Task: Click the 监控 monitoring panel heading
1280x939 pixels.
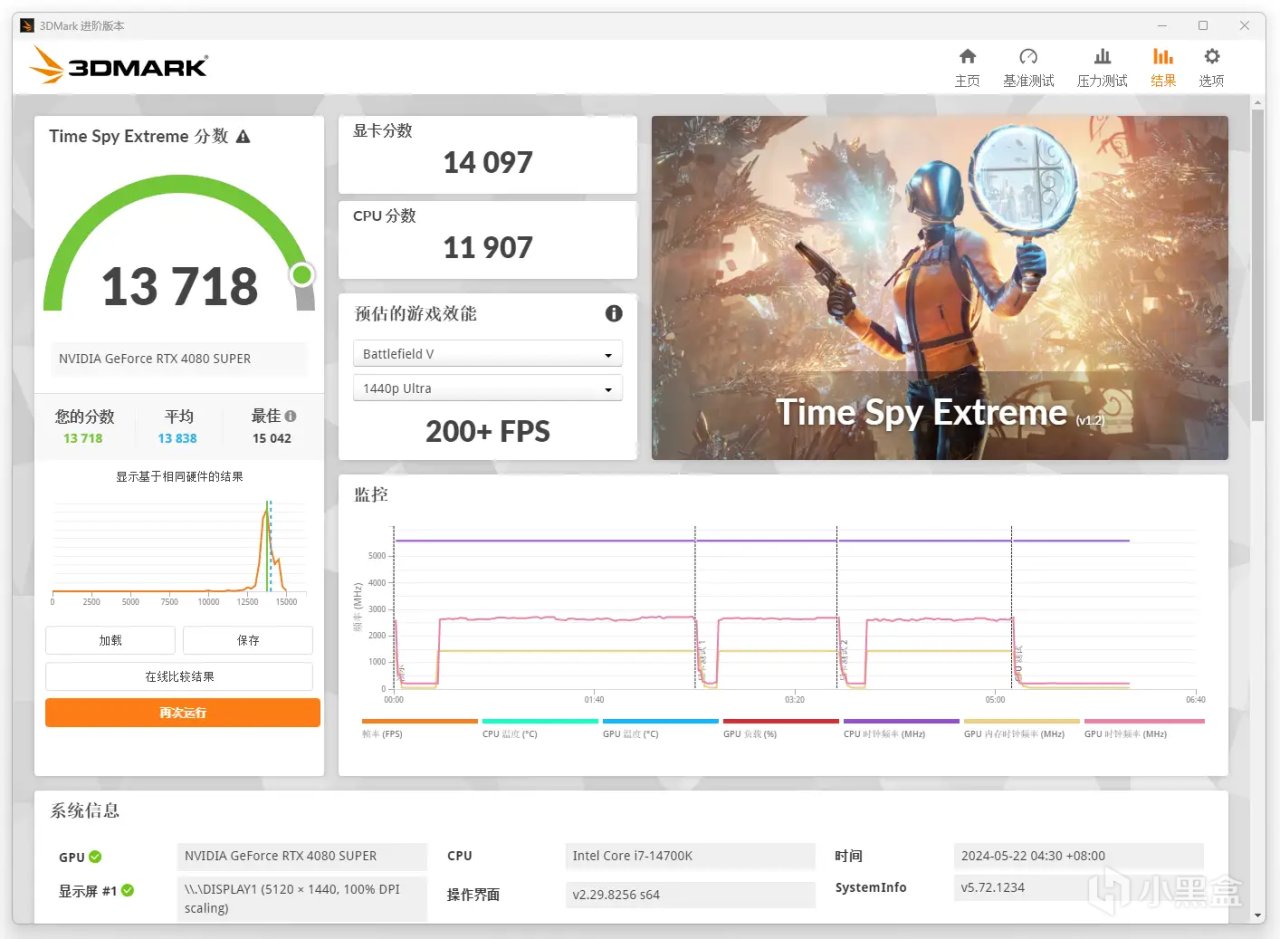Action: [371, 494]
